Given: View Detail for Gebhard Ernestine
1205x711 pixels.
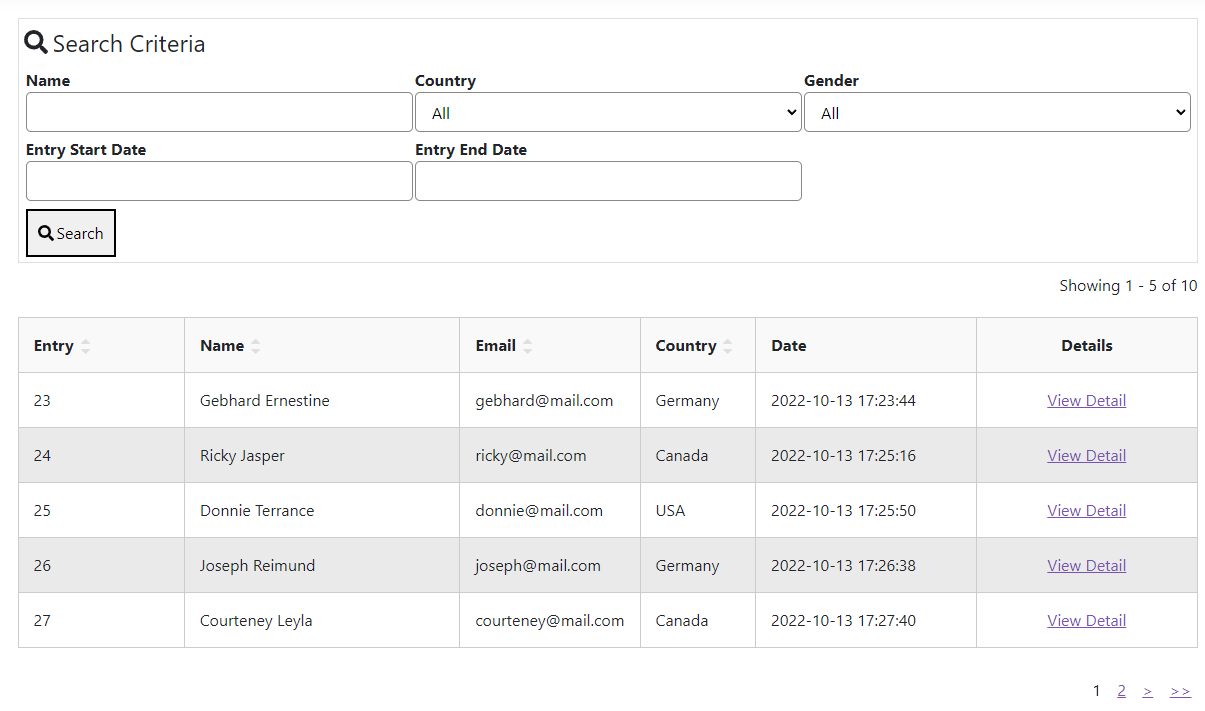Looking at the screenshot, I should (x=1086, y=400).
